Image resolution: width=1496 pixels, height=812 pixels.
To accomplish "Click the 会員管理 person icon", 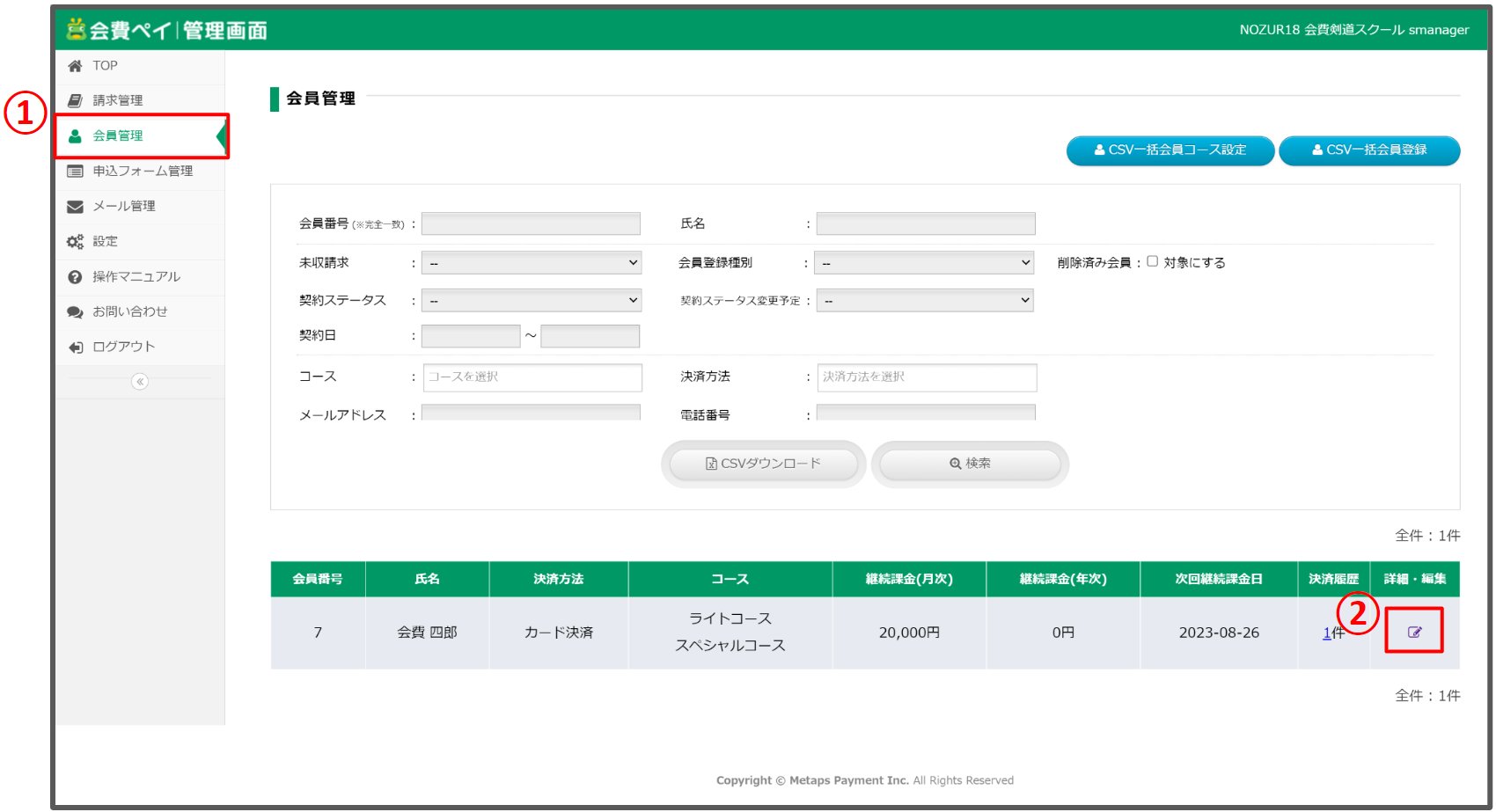I will 76,135.
